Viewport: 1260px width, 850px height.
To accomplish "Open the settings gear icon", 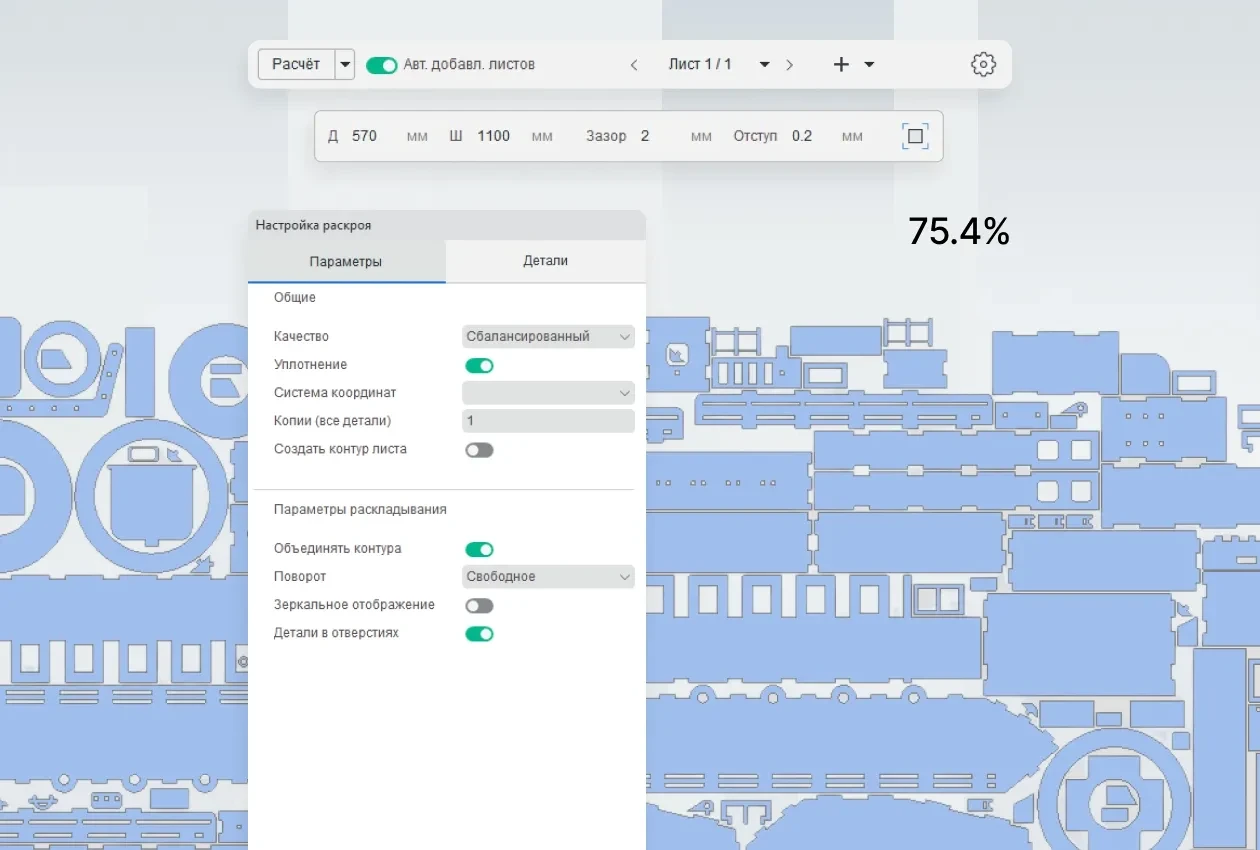I will pos(983,64).
